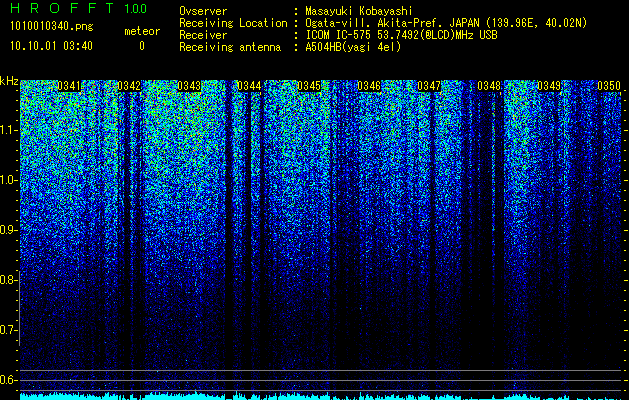
Task: Click the A504HB(yagi 4el) antenna text
Action: (x=353, y=47)
